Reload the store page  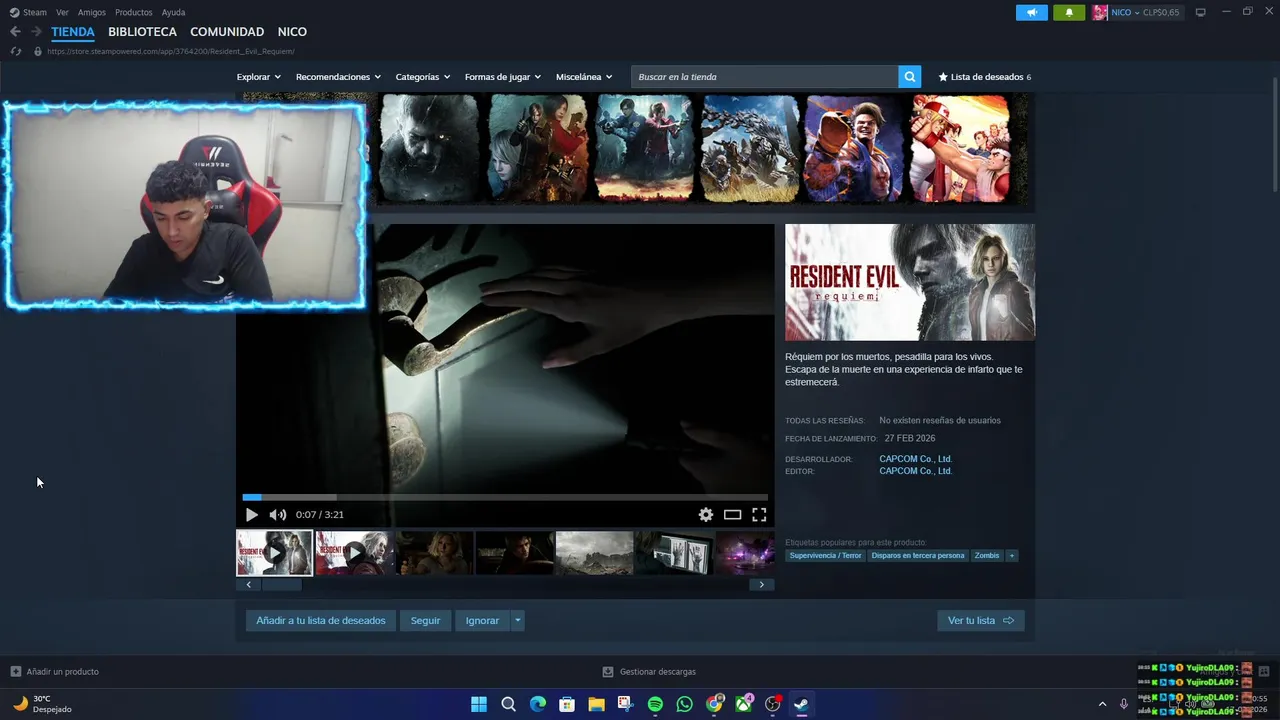(x=15, y=51)
